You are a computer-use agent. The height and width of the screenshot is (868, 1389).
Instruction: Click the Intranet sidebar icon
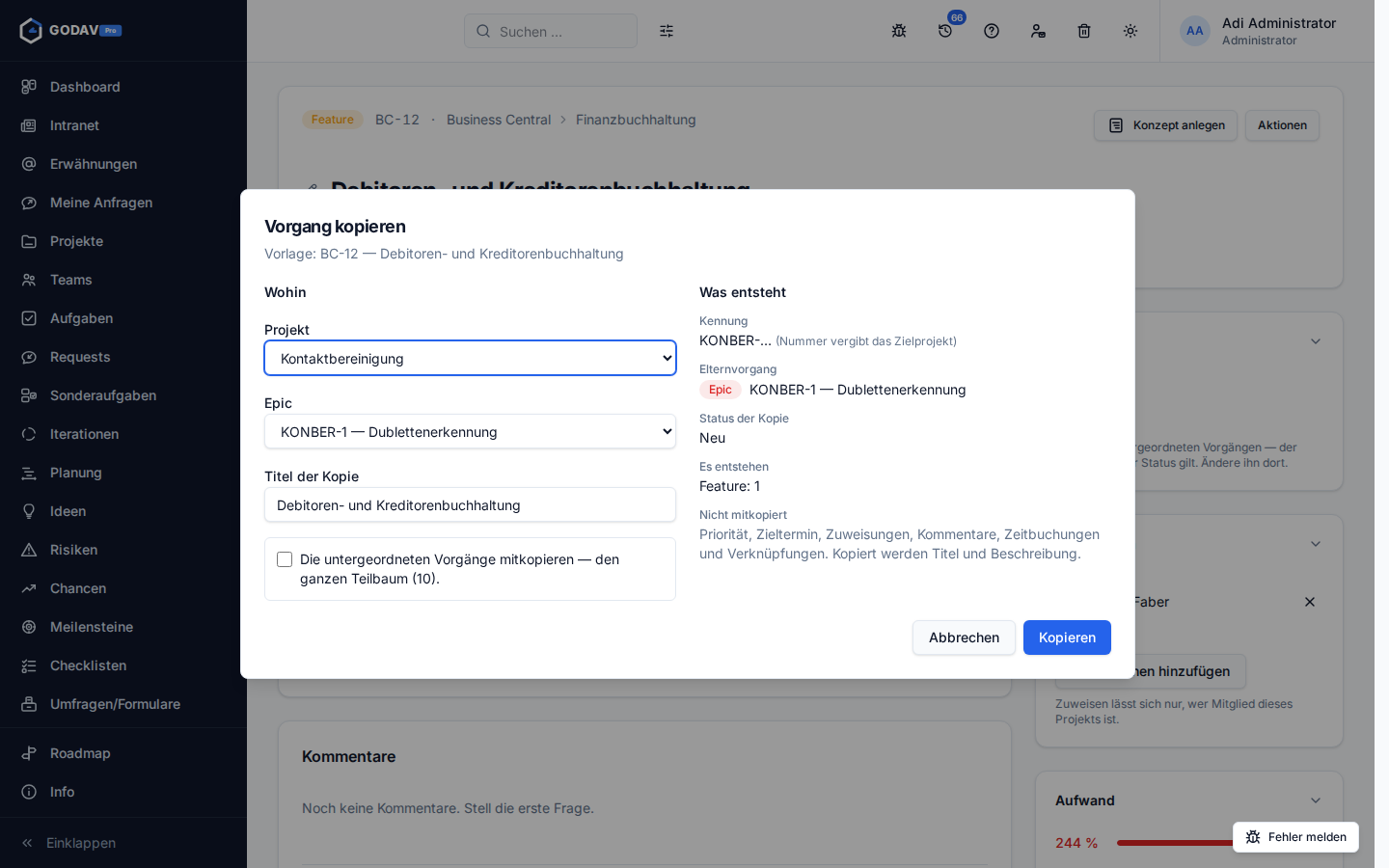click(x=29, y=125)
